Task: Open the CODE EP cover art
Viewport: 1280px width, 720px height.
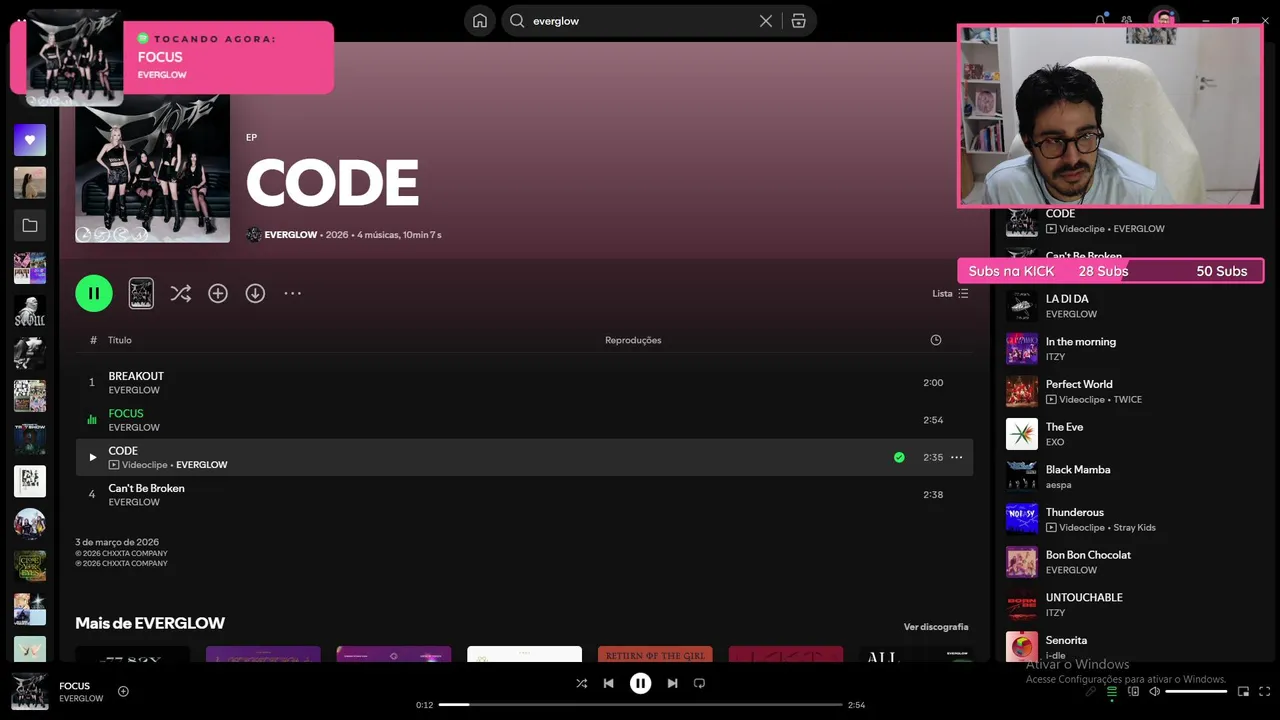Action: (x=152, y=166)
